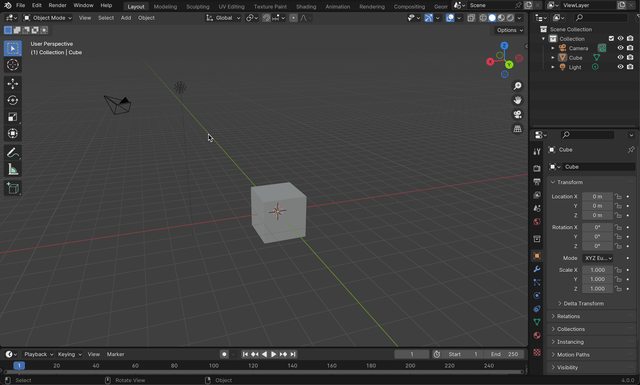Screen dimensions: 640x385
Task: Choose the Move tool
Action: [x=13, y=84]
